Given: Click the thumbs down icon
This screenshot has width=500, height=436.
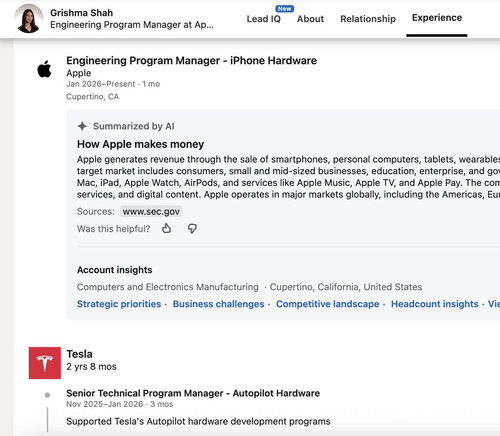Looking at the screenshot, I should click(x=192, y=229).
